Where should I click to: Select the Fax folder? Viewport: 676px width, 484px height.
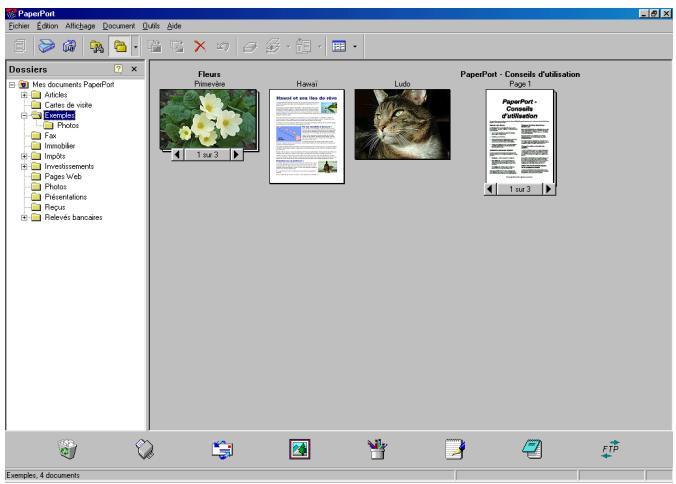point(50,136)
